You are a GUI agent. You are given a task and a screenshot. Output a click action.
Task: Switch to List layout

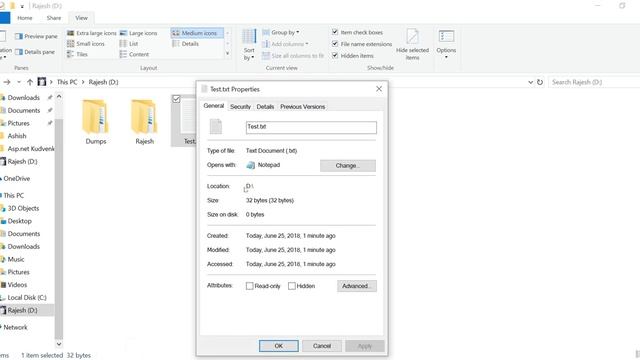pyautogui.click(x=129, y=44)
